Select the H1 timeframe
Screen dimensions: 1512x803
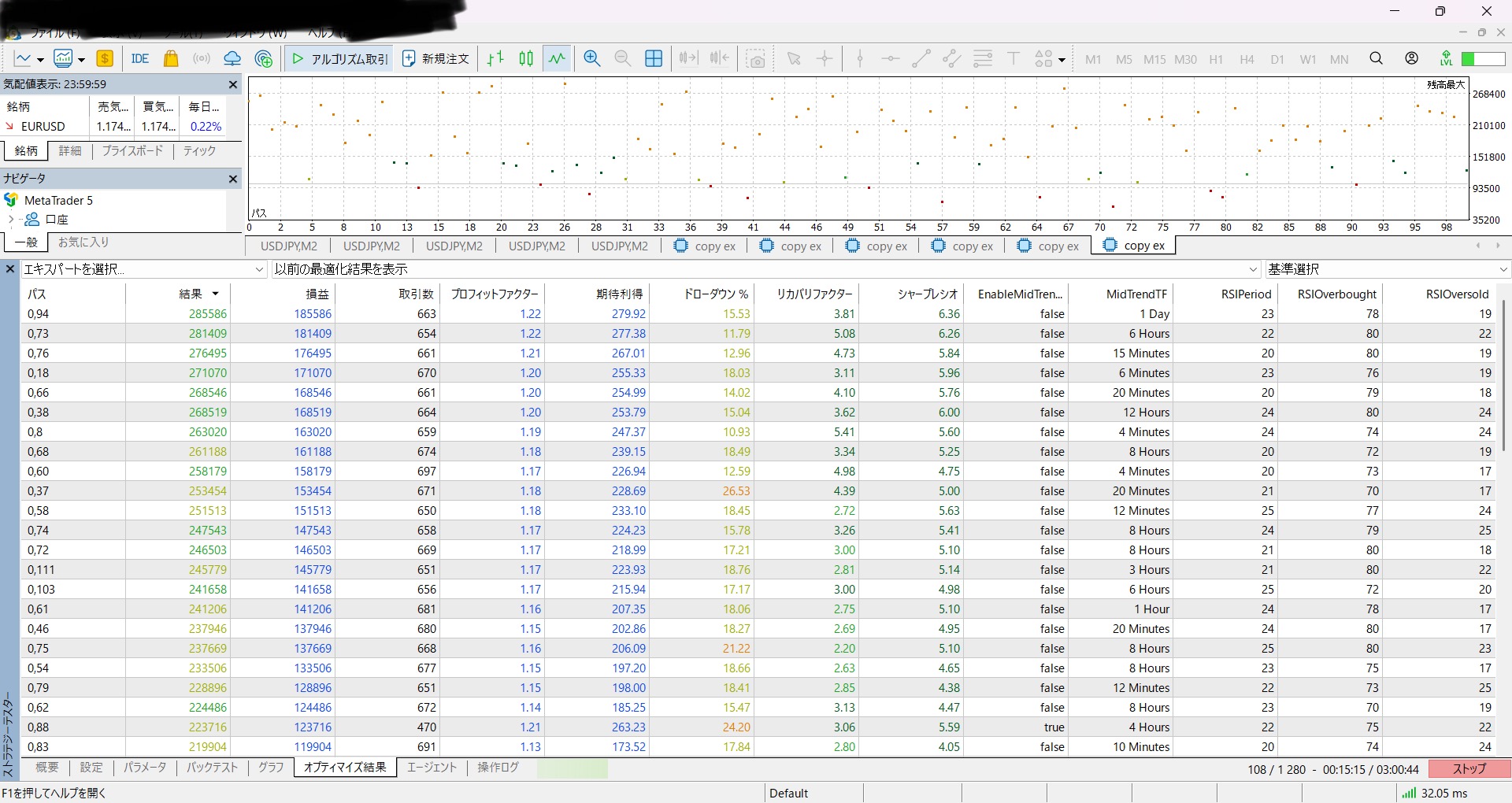click(x=1216, y=59)
